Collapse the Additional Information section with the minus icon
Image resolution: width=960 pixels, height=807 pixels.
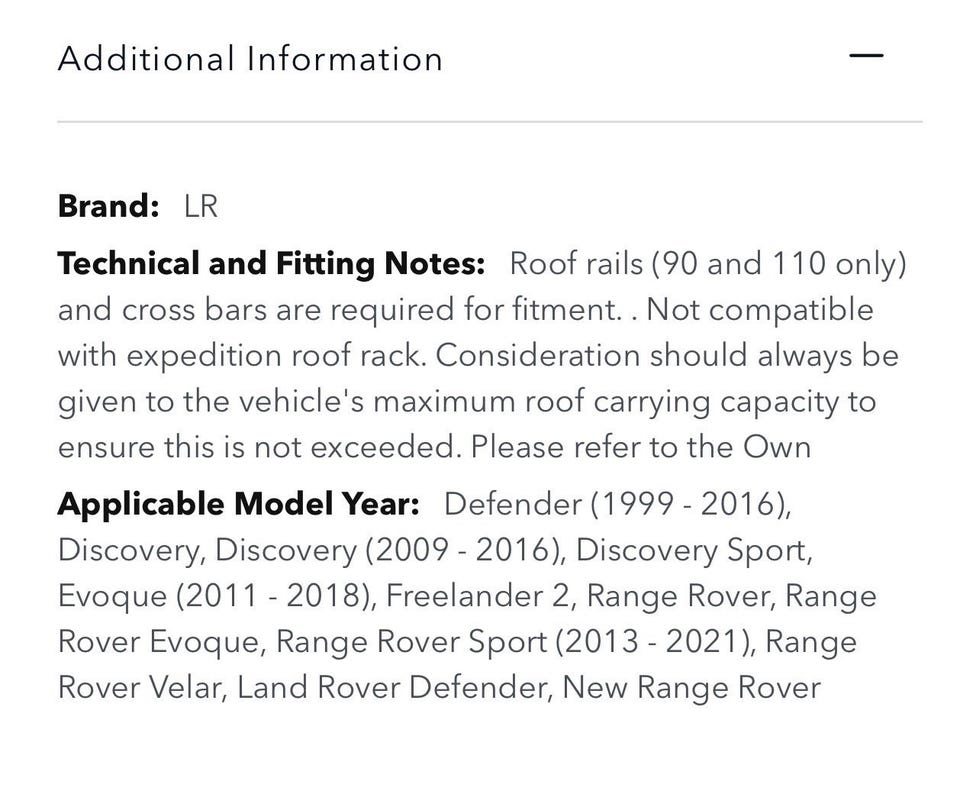pyautogui.click(x=866, y=56)
